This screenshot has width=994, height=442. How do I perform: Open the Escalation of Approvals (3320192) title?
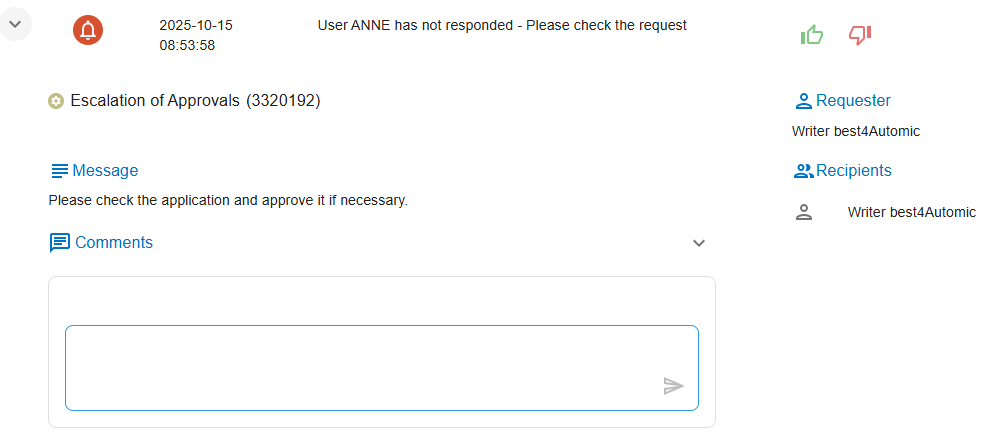click(195, 100)
